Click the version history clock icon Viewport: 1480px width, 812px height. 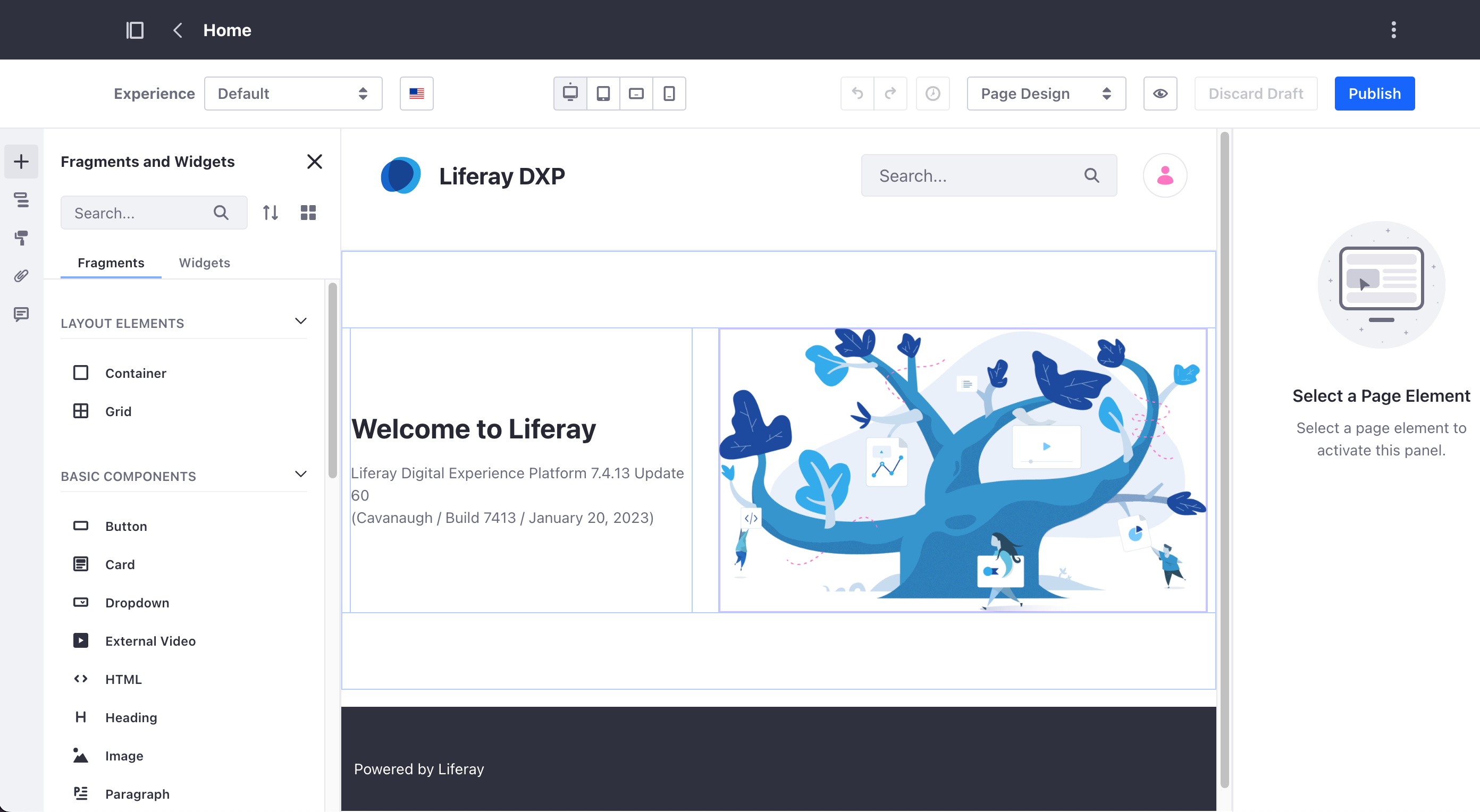pos(931,92)
